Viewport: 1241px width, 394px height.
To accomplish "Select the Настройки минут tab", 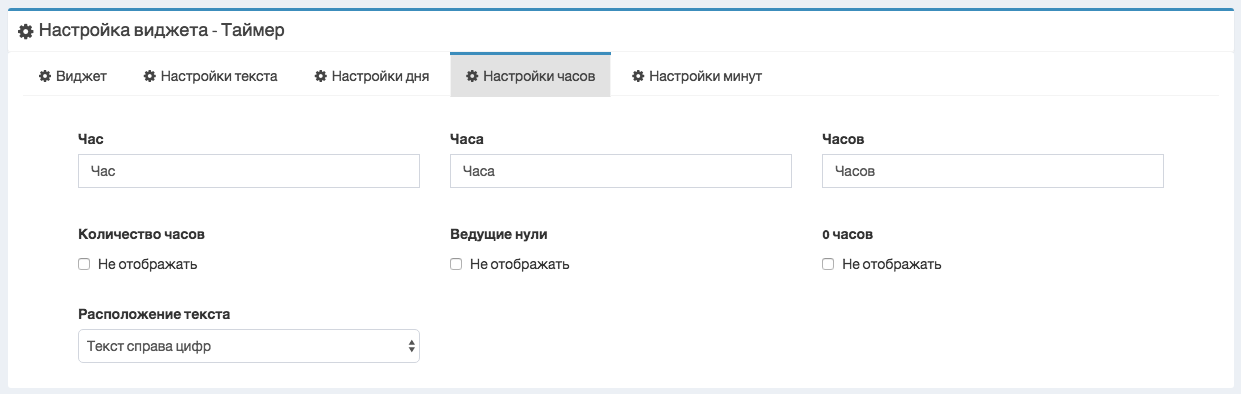I will tap(697, 76).
